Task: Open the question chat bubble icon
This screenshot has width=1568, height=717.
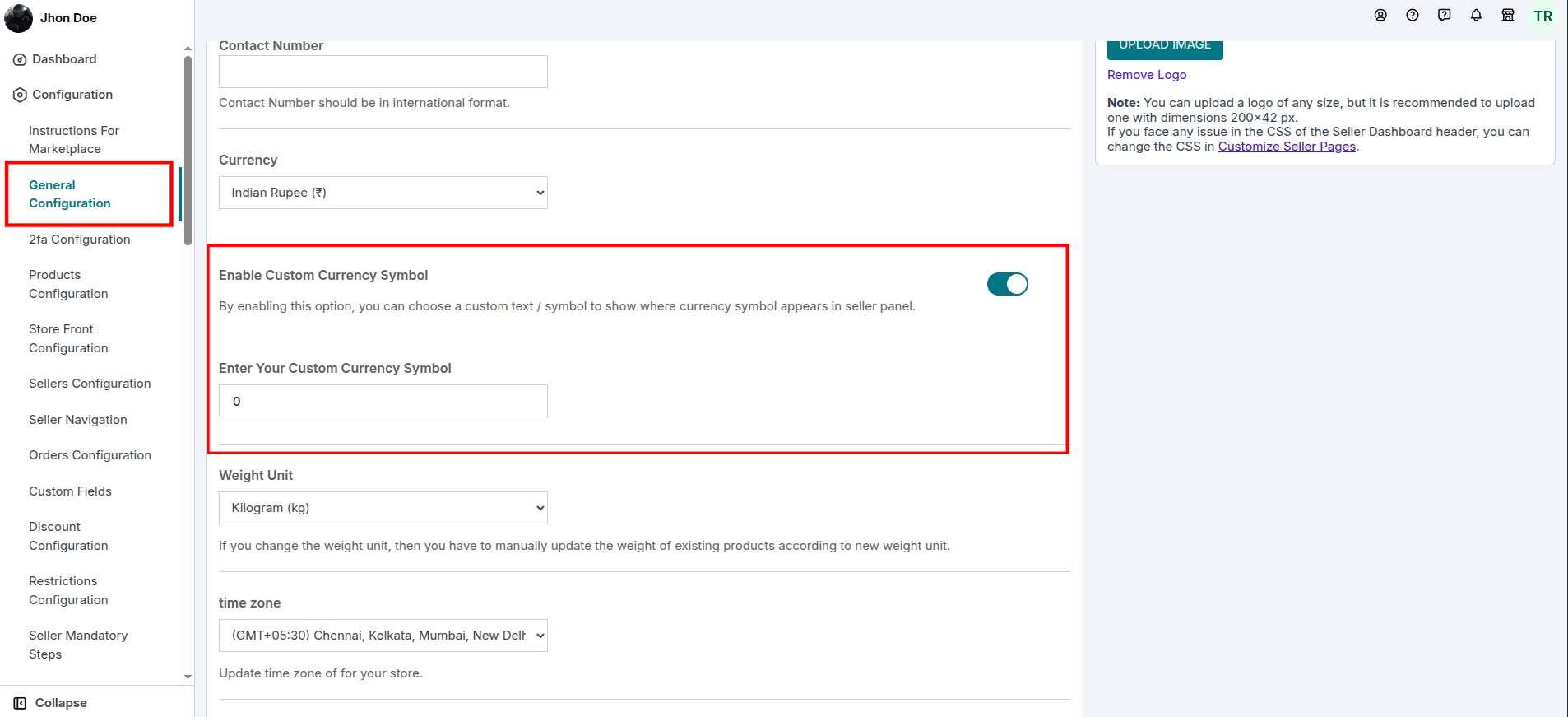Action: pyautogui.click(x=1445, y=16)
